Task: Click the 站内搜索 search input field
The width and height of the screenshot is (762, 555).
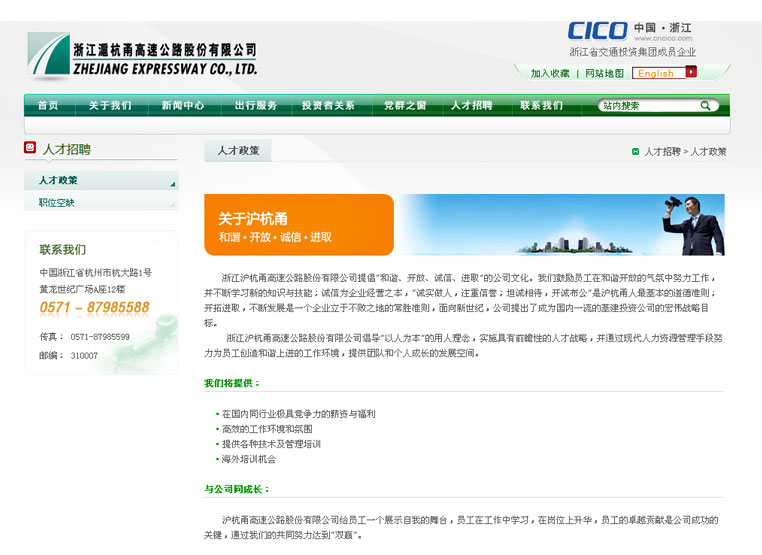Action: click(648, 106)
